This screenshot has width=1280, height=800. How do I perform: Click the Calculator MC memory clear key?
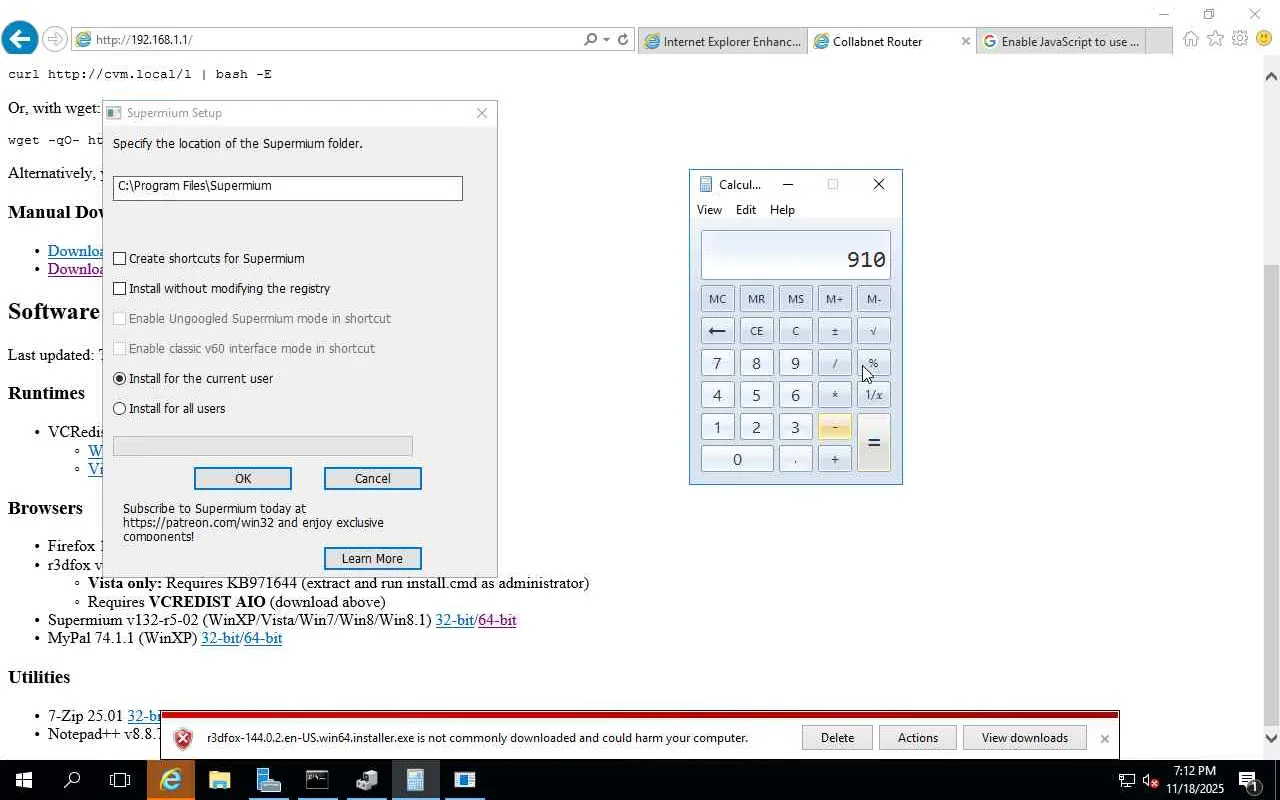(x=717, y=299)
